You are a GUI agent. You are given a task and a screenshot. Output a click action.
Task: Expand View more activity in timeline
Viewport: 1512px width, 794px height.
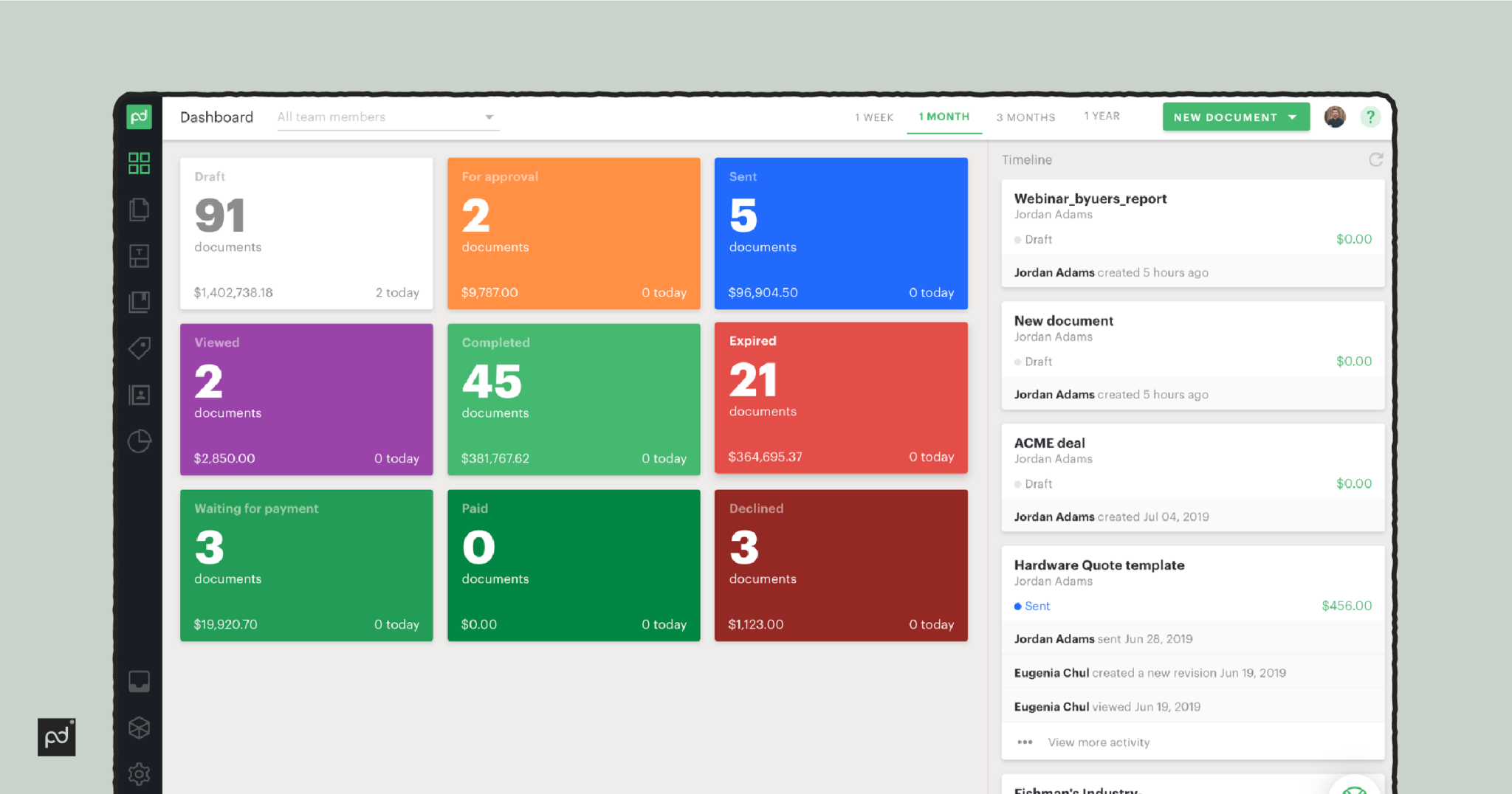(x=1098, y=742)
